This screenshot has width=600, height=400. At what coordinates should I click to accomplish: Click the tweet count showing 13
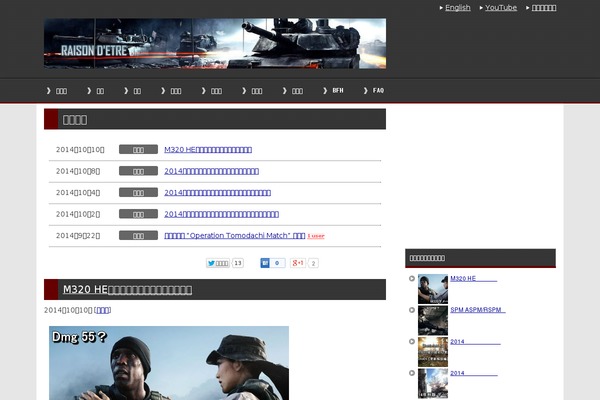[x=238, y=263]
